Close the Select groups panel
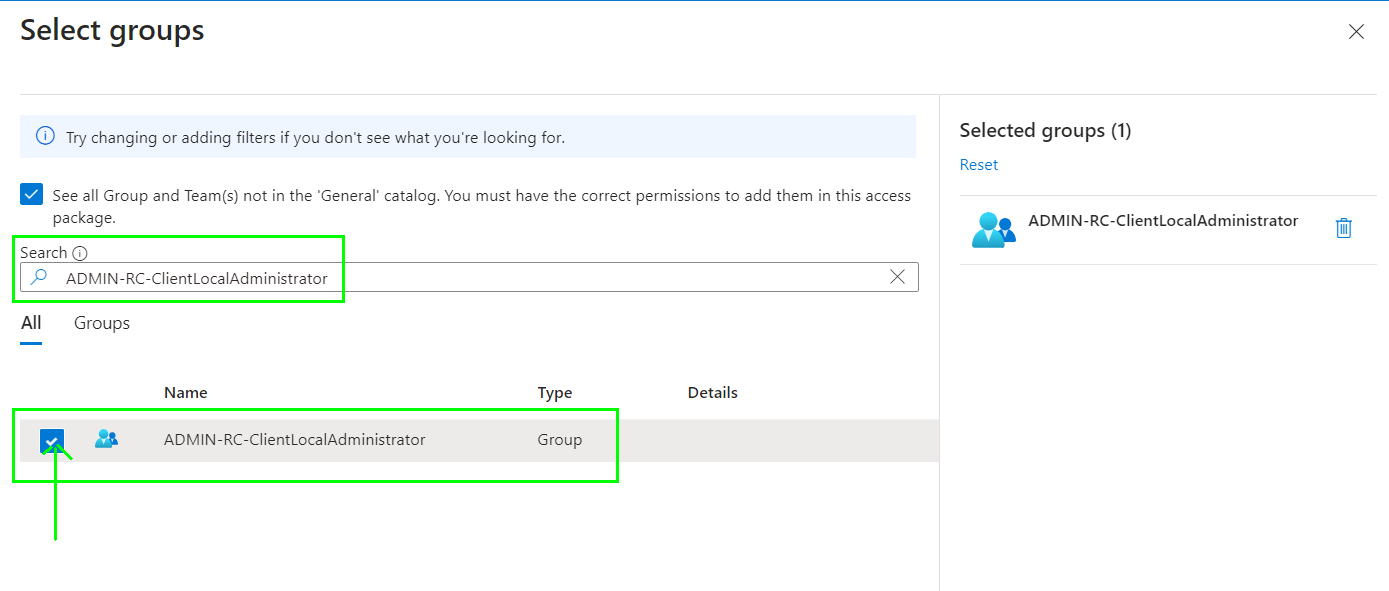This screenshot has height=591, width=1389. (x=1356, y=32)
